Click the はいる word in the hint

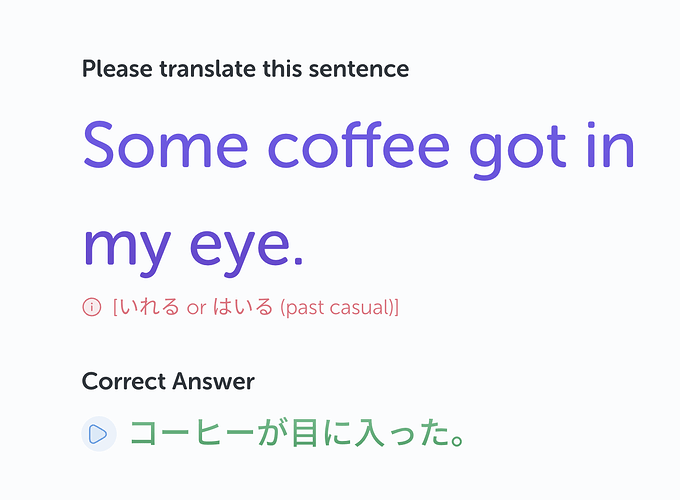243,307
